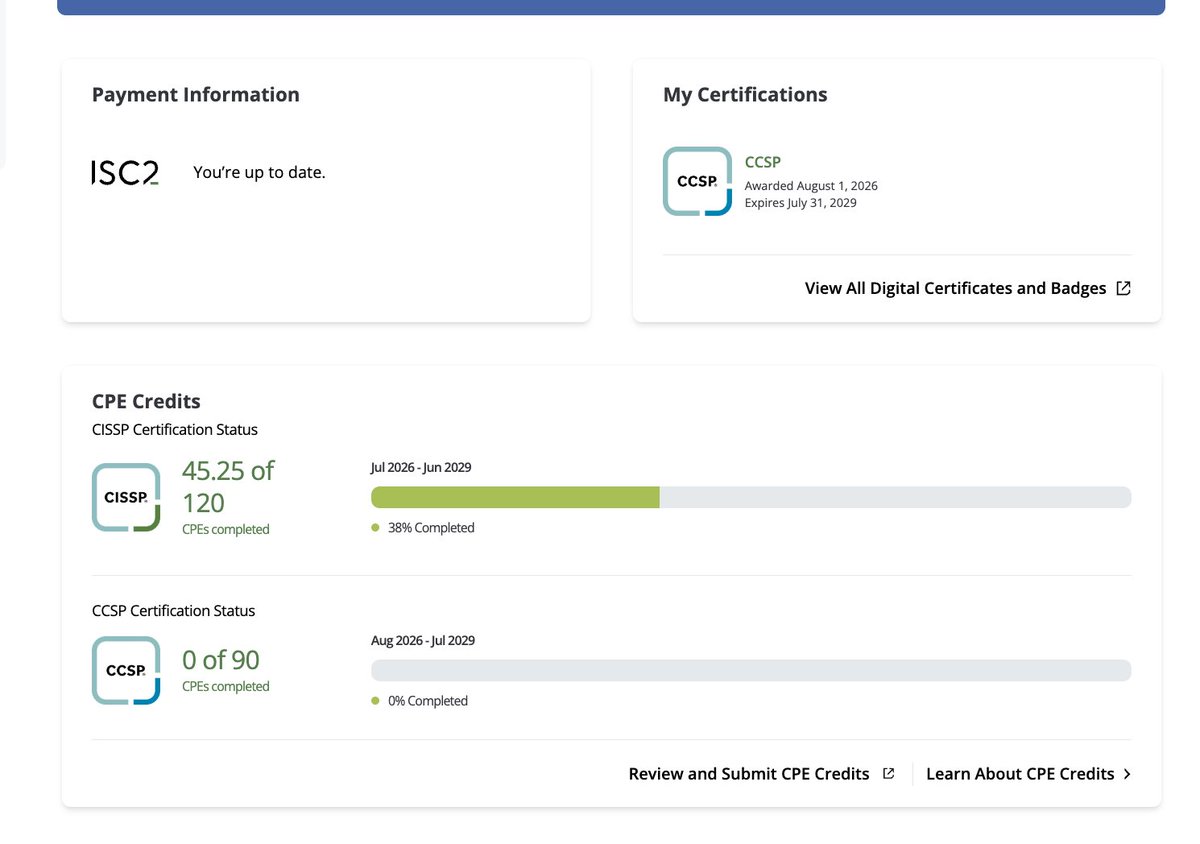Click external-link icon beside Review and Submit CPE Credits
Screen dimensions: 1200x844
(888, 773)
